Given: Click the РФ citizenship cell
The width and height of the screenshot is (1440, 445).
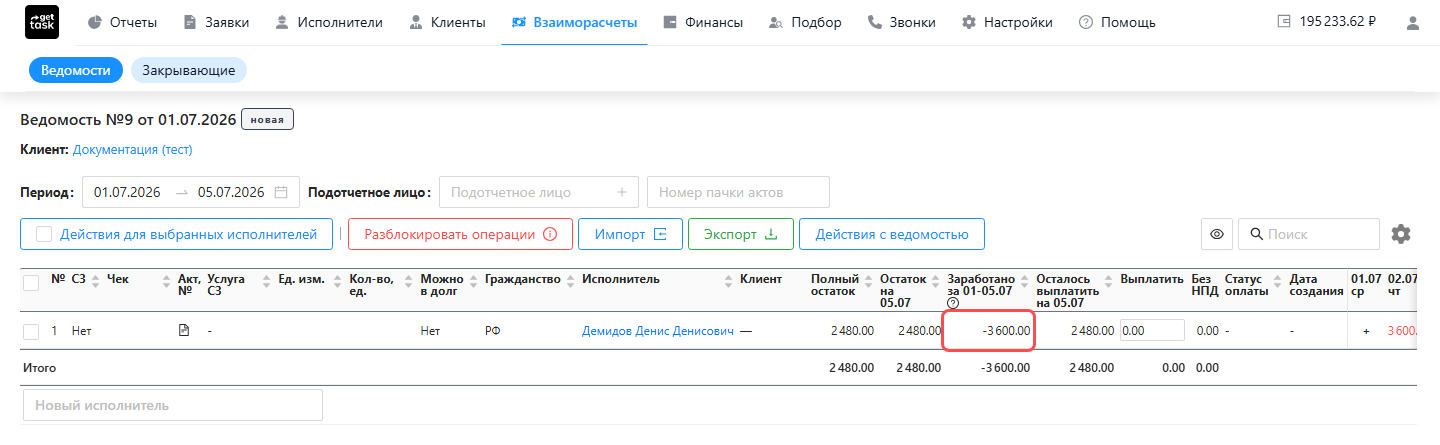Looking at the screenshot, I should [x=493, y=330].
